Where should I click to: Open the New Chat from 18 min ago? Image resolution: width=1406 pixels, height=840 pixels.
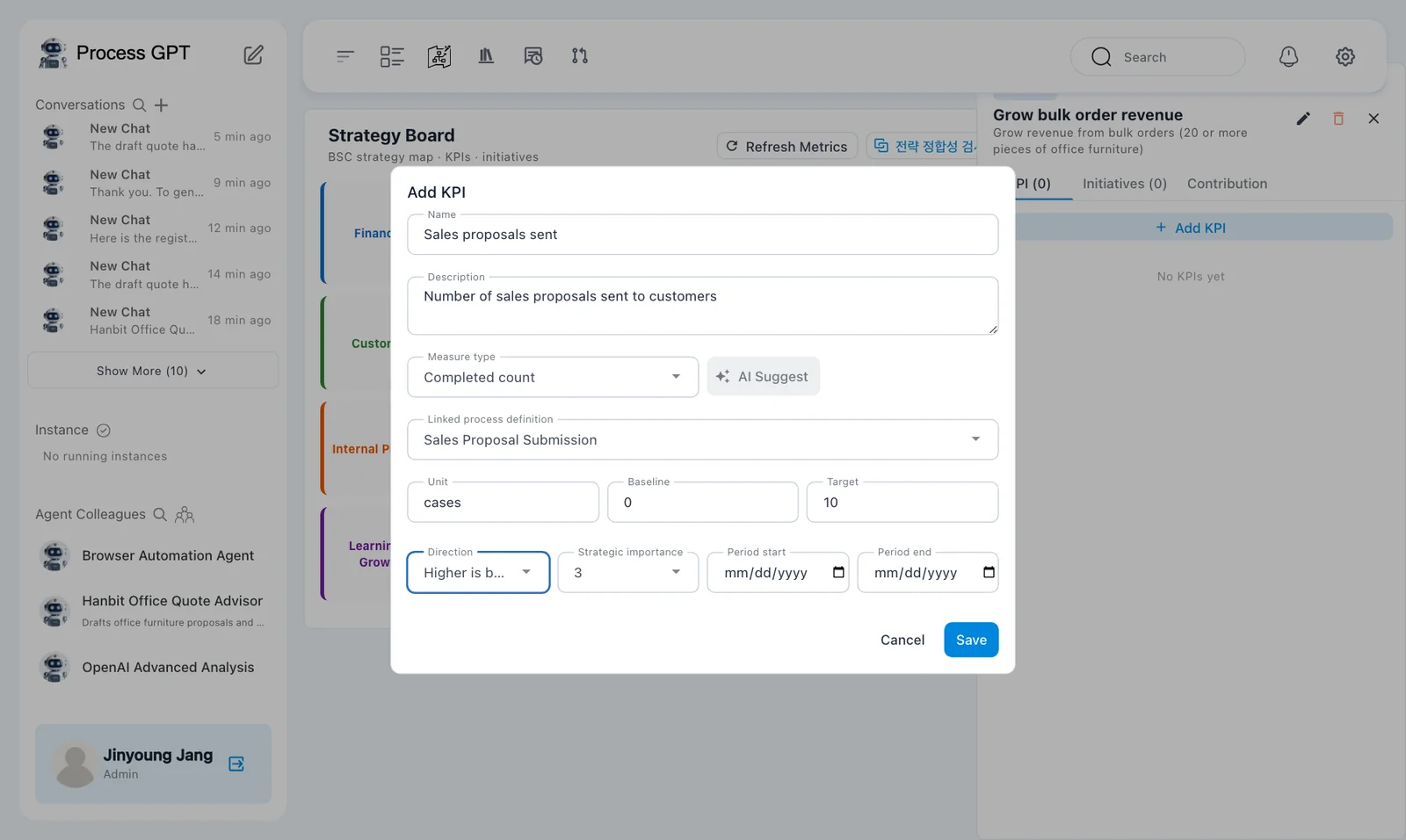click(153, 321)
